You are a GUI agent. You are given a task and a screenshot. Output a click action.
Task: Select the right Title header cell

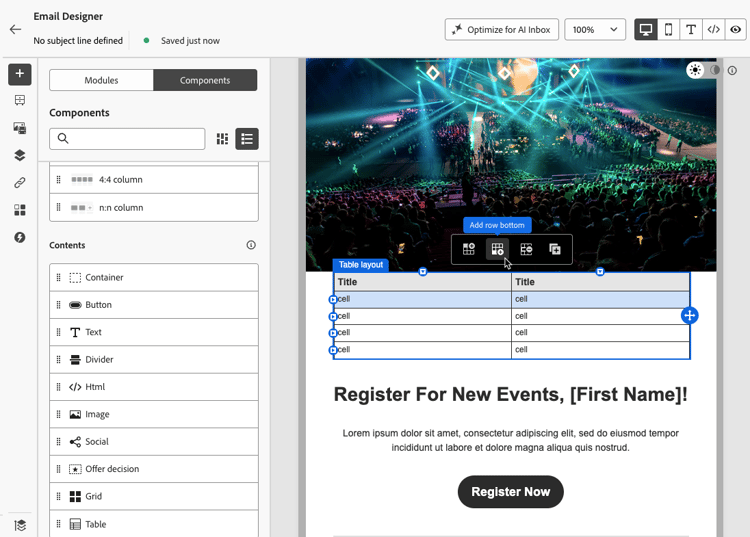(601, 282)
